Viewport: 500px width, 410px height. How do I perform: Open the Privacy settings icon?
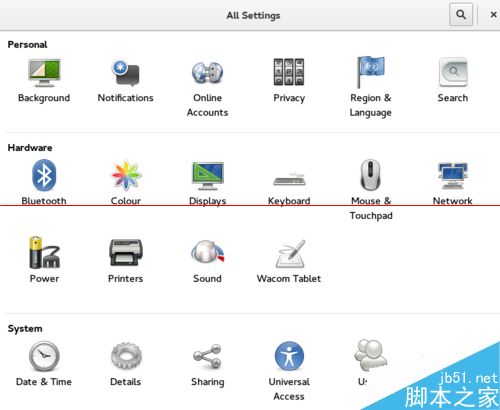pyautogui.click(x=289, y=72)
